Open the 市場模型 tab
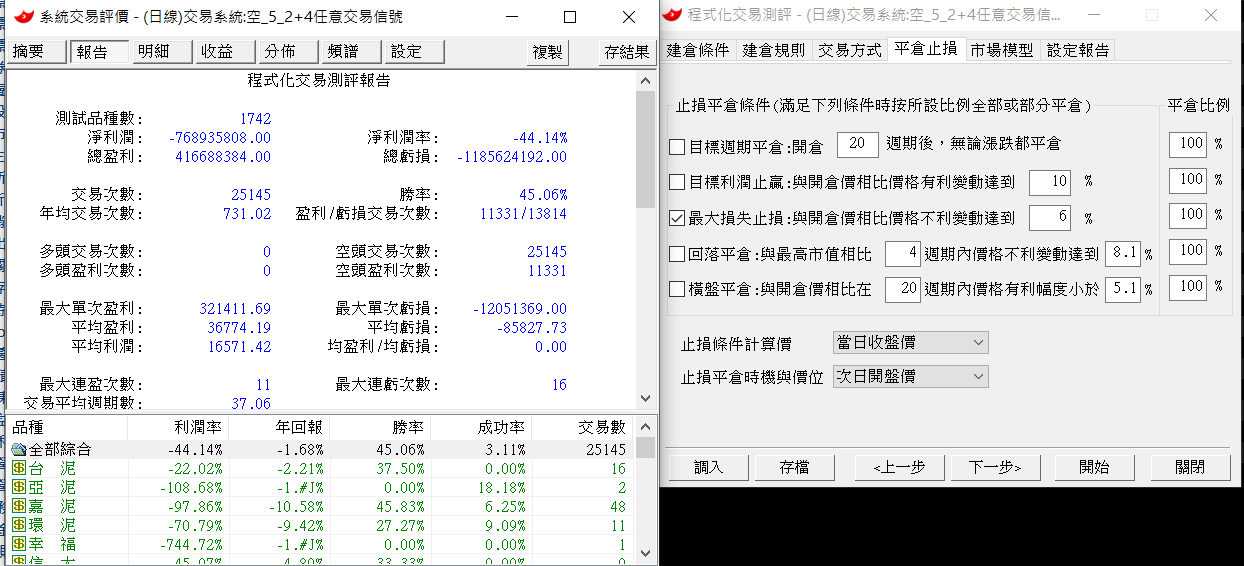1244x566 pixels. click(1003, 50)
